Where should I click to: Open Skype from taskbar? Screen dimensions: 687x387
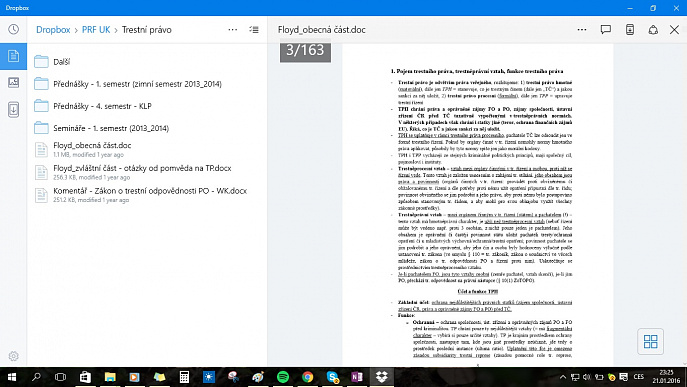333,377
